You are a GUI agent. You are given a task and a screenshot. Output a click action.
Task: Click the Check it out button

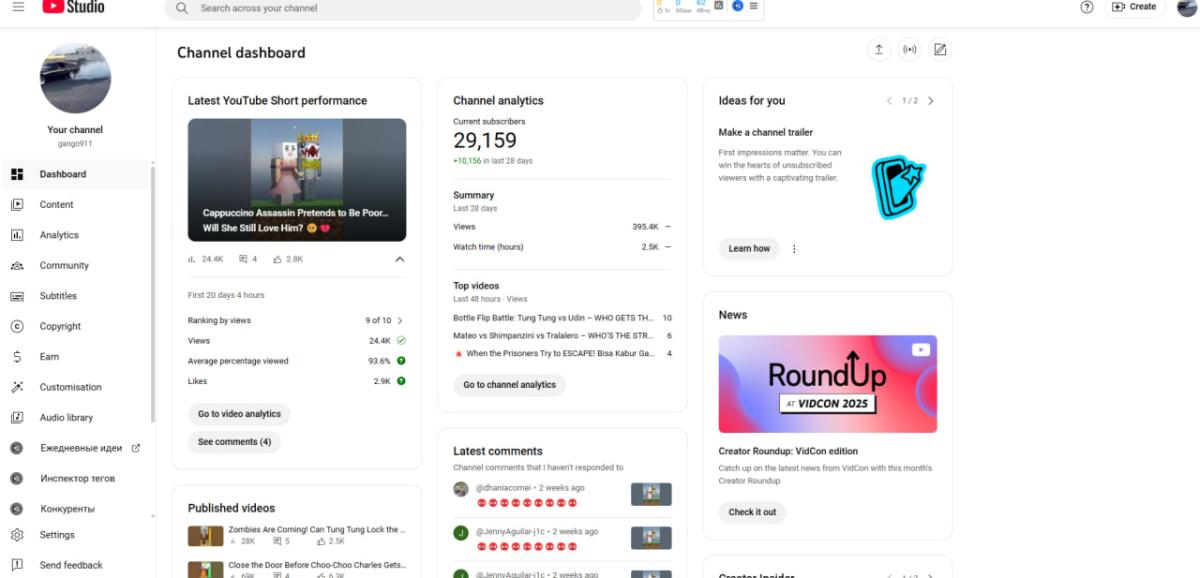pyautogui.click(x=752, y=512)
